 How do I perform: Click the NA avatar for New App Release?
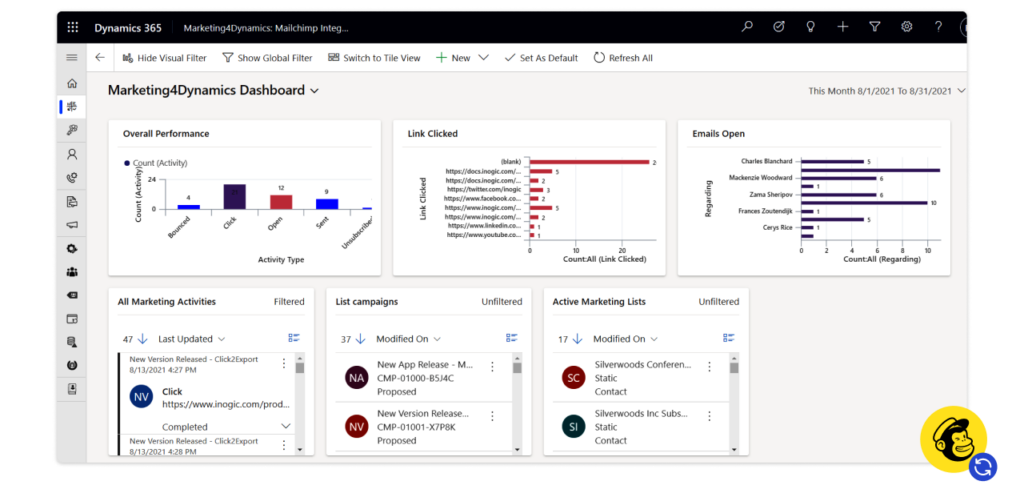[x=357, y=378]
